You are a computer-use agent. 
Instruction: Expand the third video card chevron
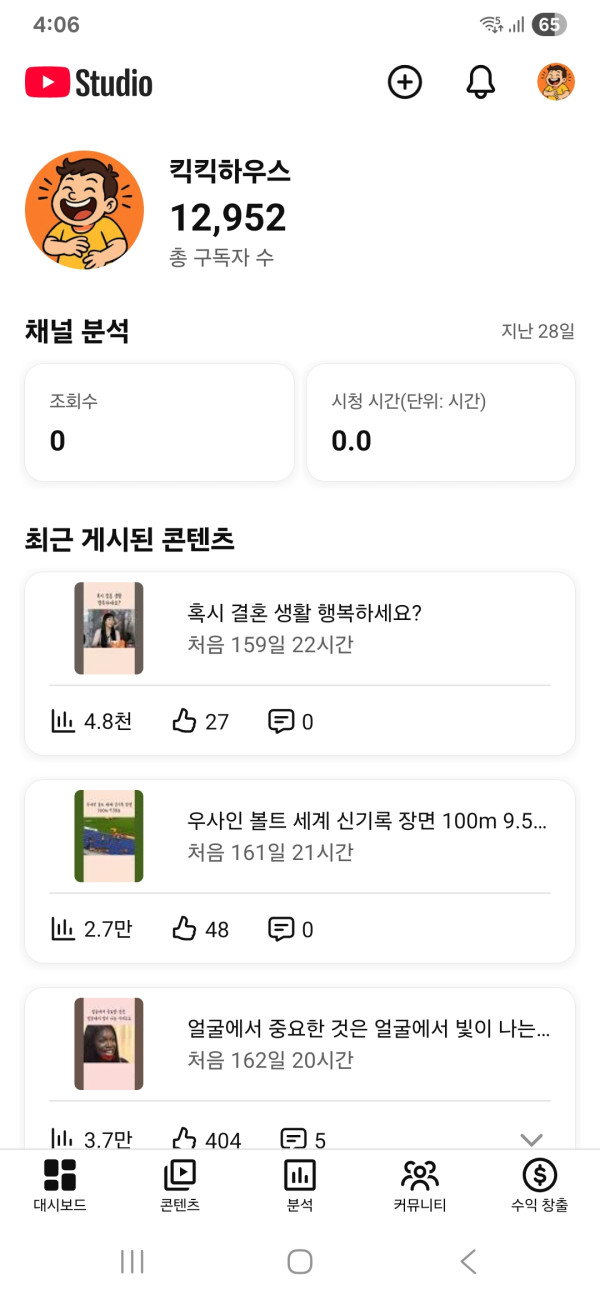(532, 1139)
